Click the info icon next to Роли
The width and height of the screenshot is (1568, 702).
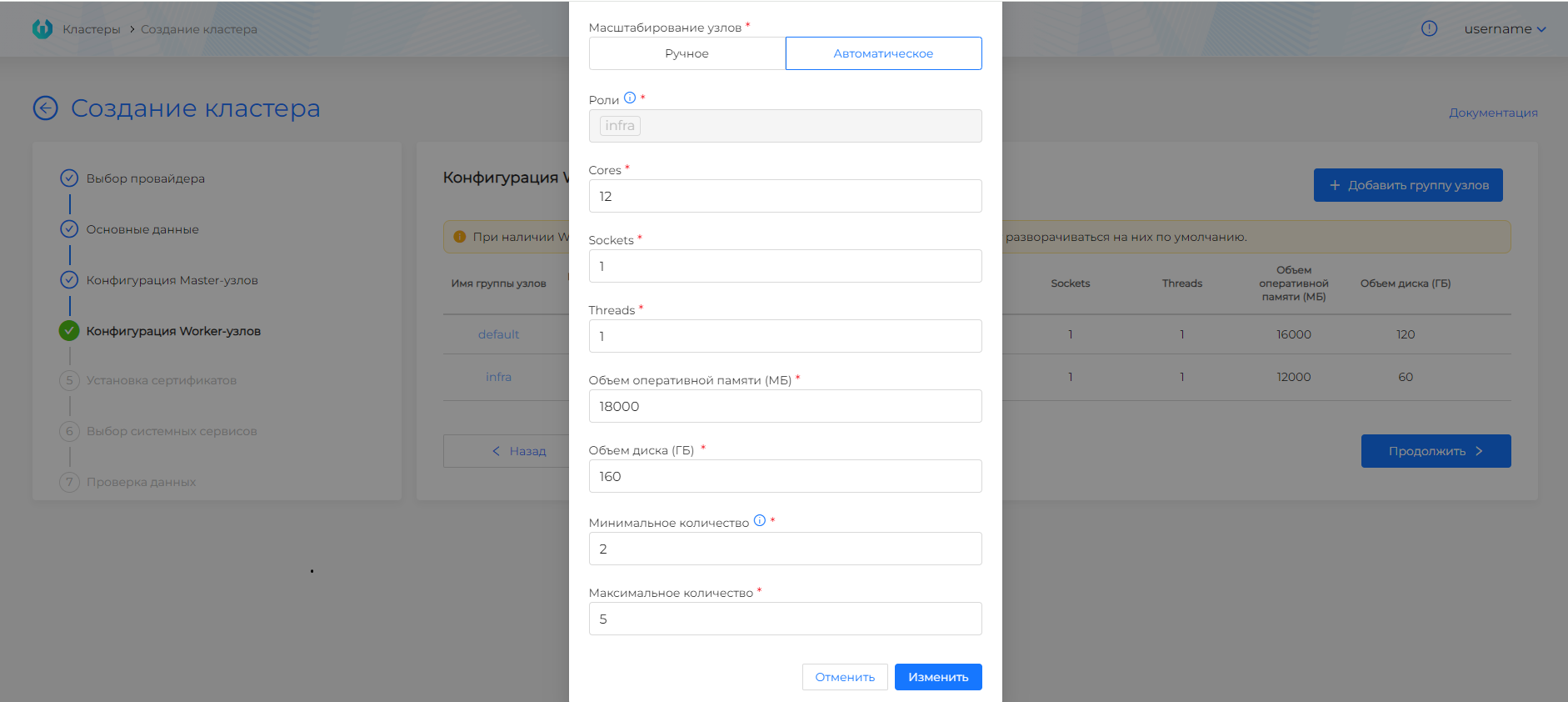[x=630, y=98]
